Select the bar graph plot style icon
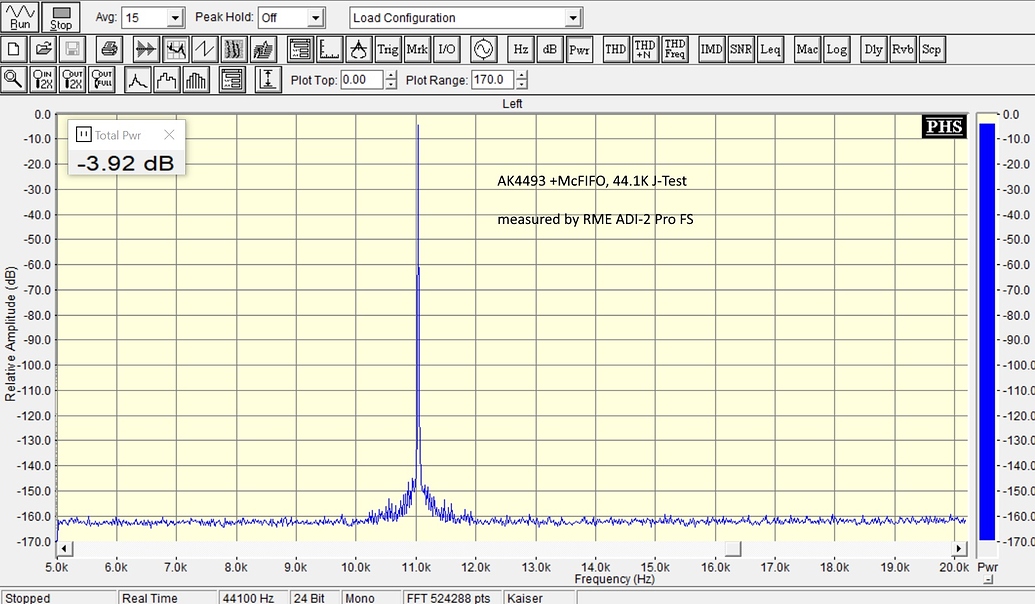 click(x=196, y=80)
